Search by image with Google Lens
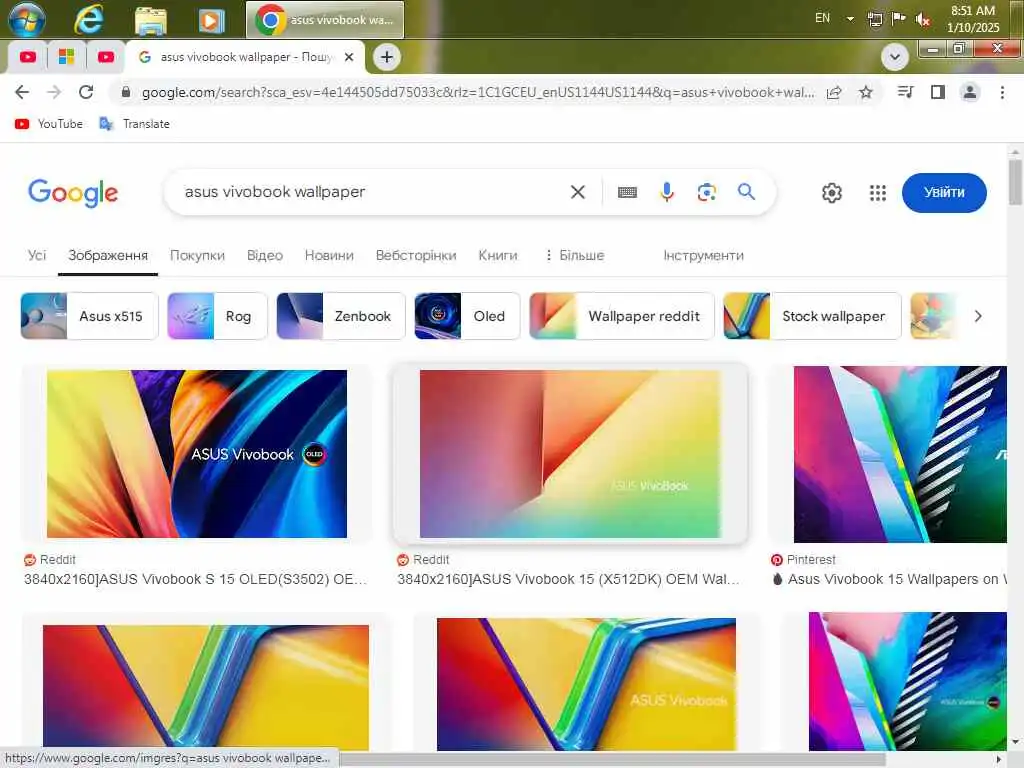 pos(707,192)
